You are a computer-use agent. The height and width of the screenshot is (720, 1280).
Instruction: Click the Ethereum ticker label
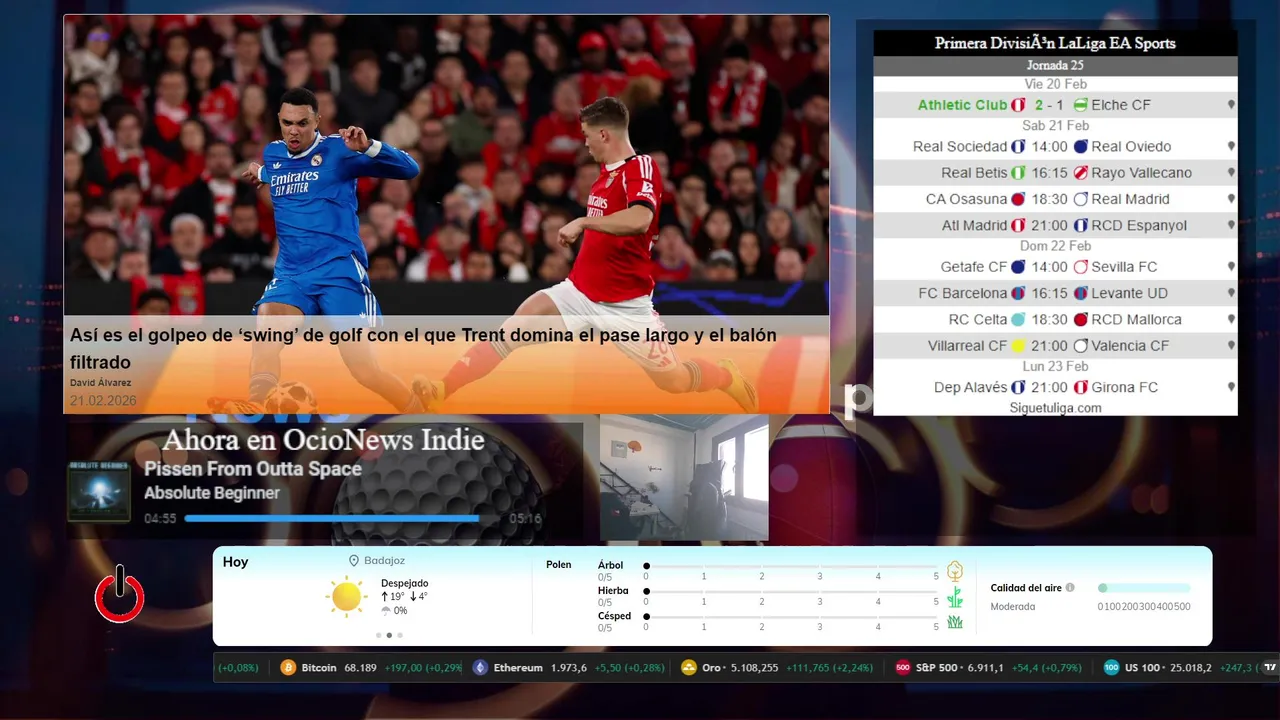pos(518,667)
